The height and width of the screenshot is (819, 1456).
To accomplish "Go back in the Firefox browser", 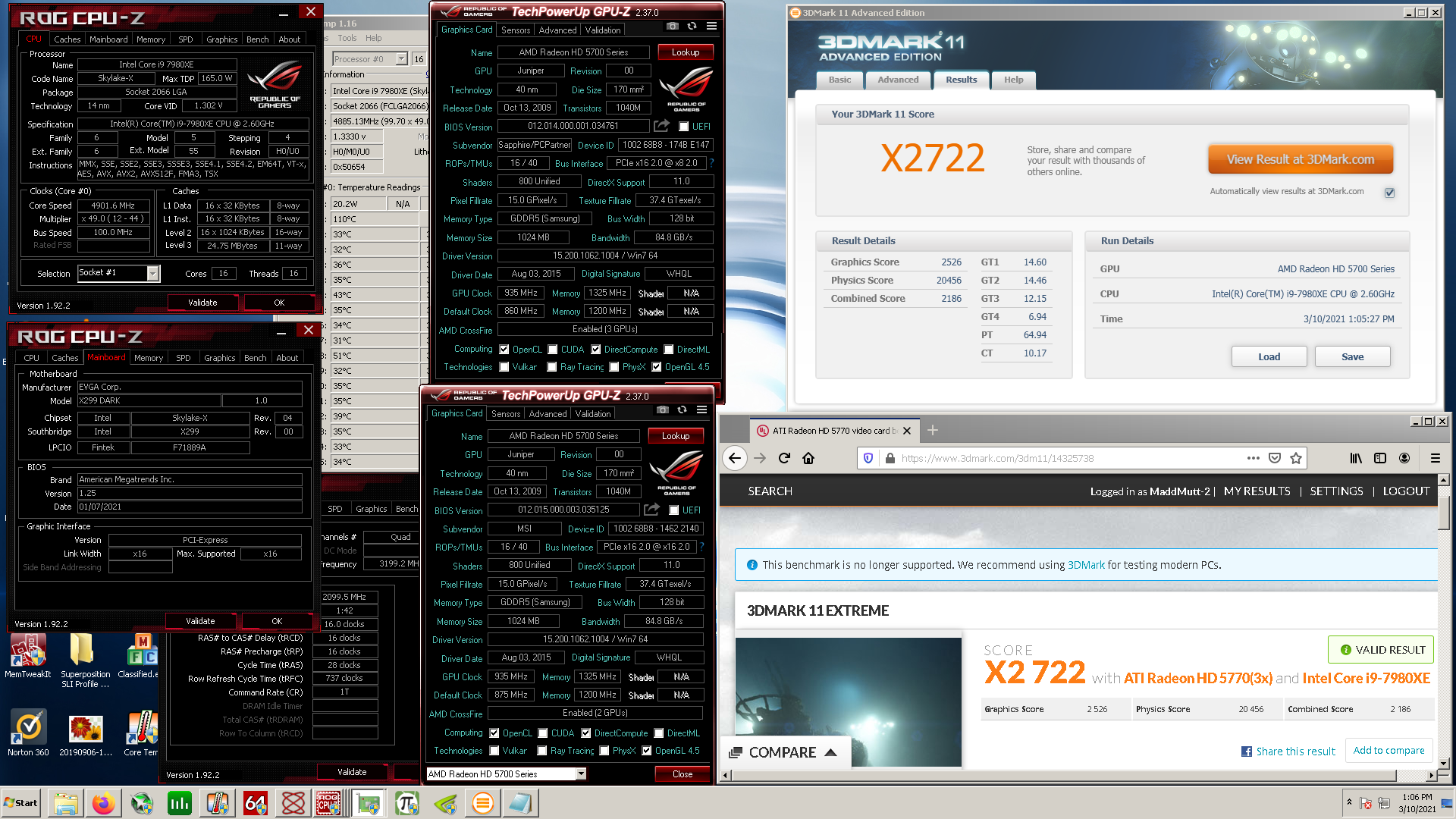I will [x=734, y=458].
